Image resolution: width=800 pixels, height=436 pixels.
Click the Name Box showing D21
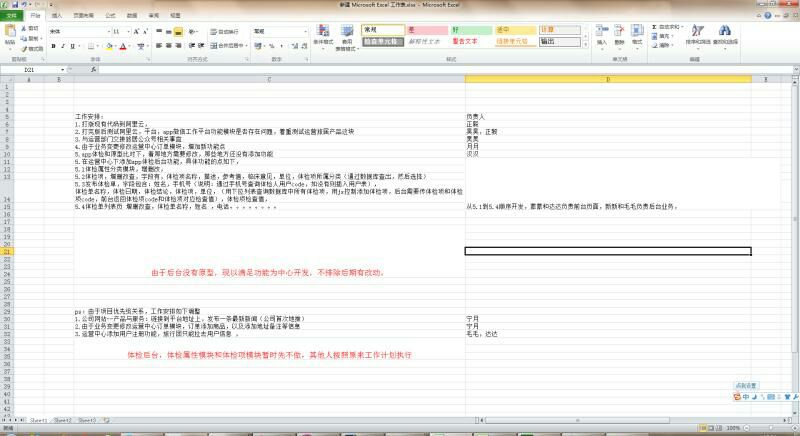pos(30,70)
